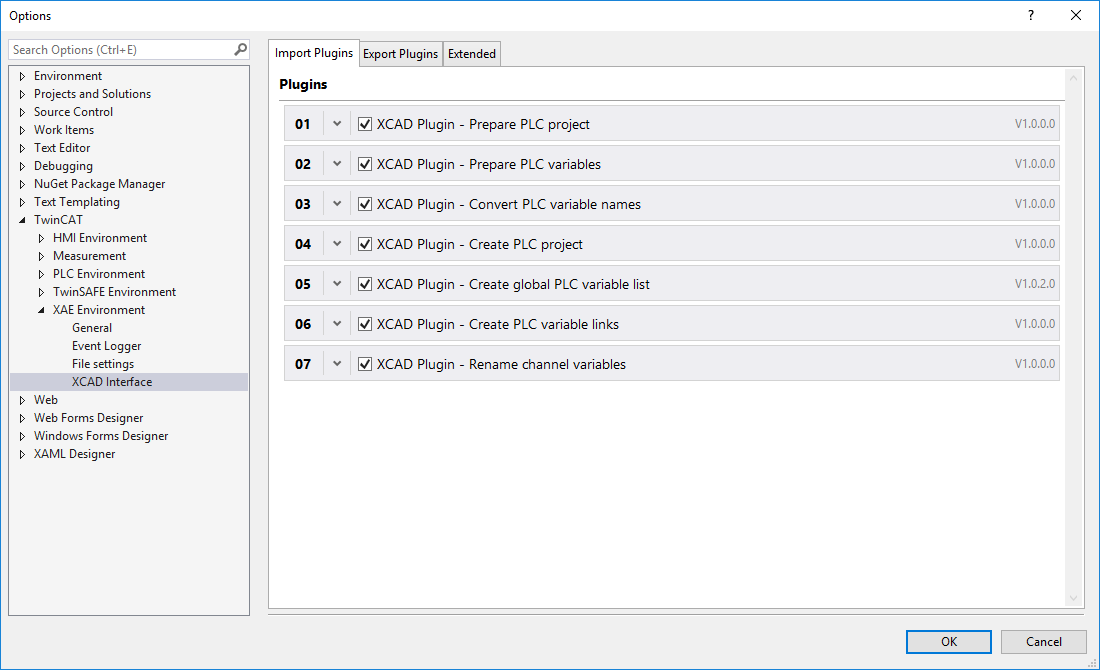Click version V1.0.2.0 of plugin 05
The width and height of the screenshot is (1100, 670).
pos(1035,284)
